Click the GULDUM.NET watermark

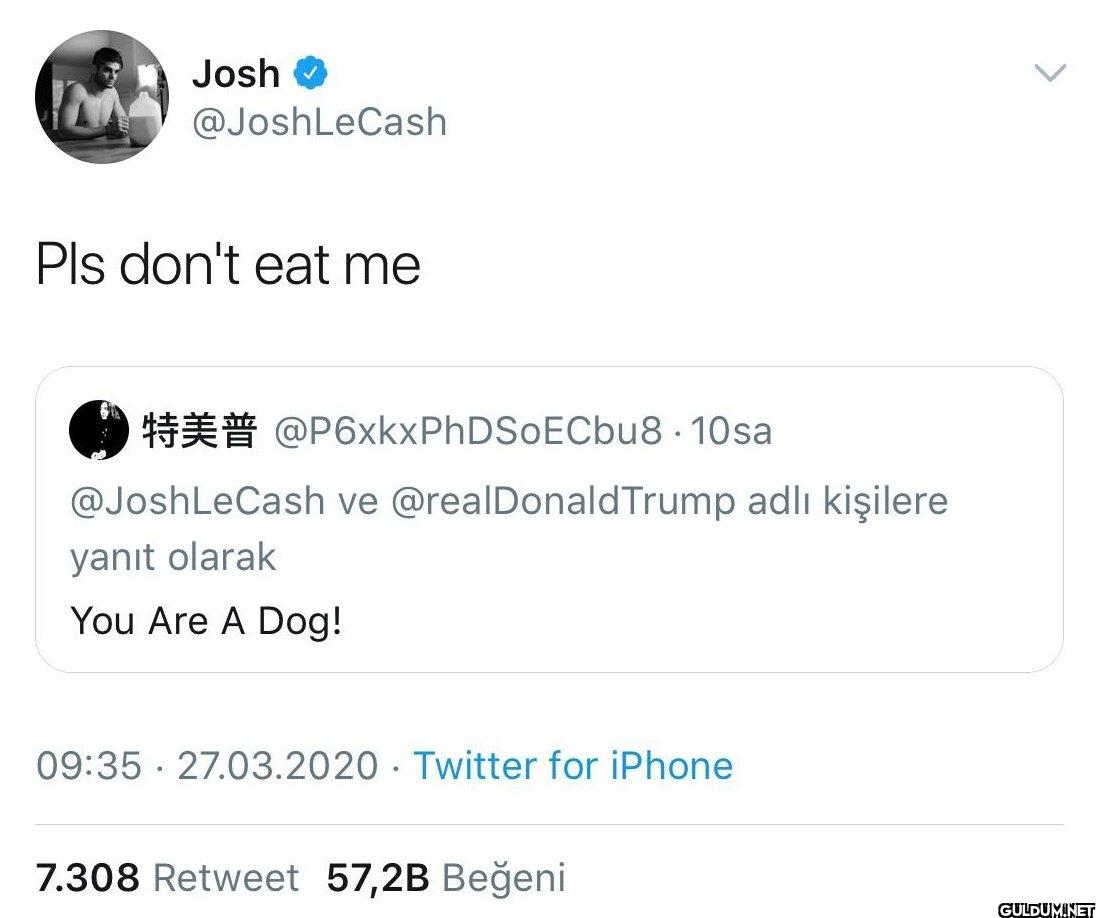click(1047, 910)
